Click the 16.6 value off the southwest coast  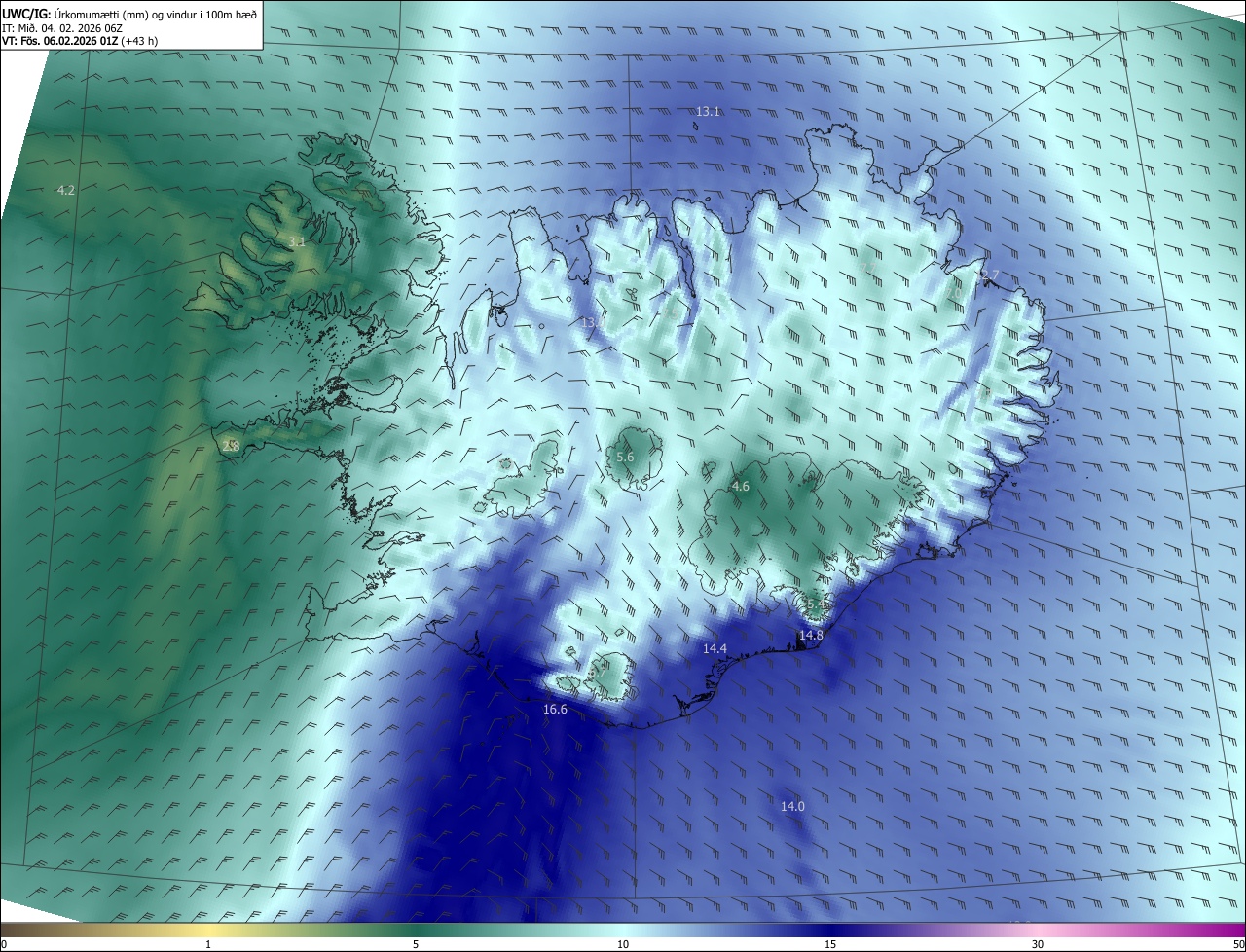555,711
